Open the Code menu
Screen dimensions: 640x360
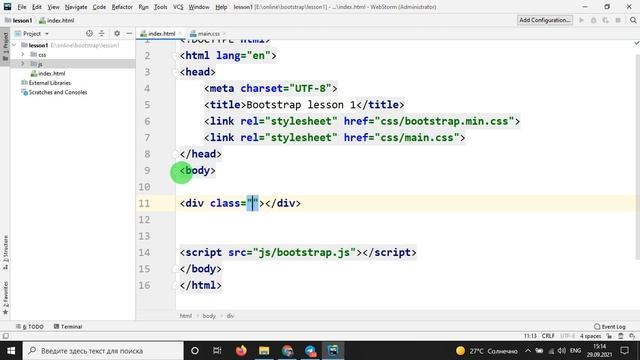click(x=99, y=7)
